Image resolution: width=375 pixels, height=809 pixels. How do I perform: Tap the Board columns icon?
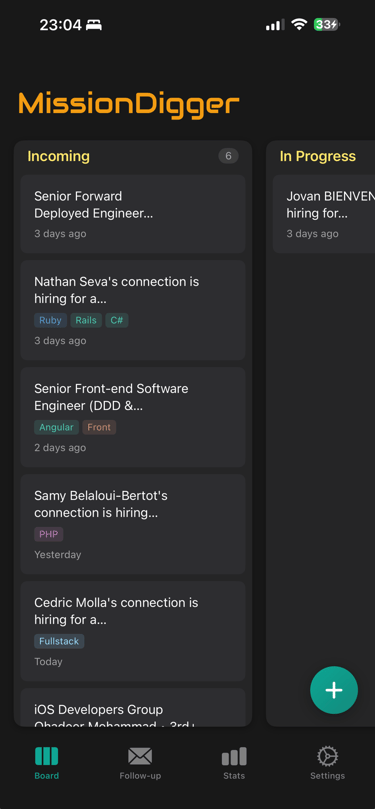46,756
